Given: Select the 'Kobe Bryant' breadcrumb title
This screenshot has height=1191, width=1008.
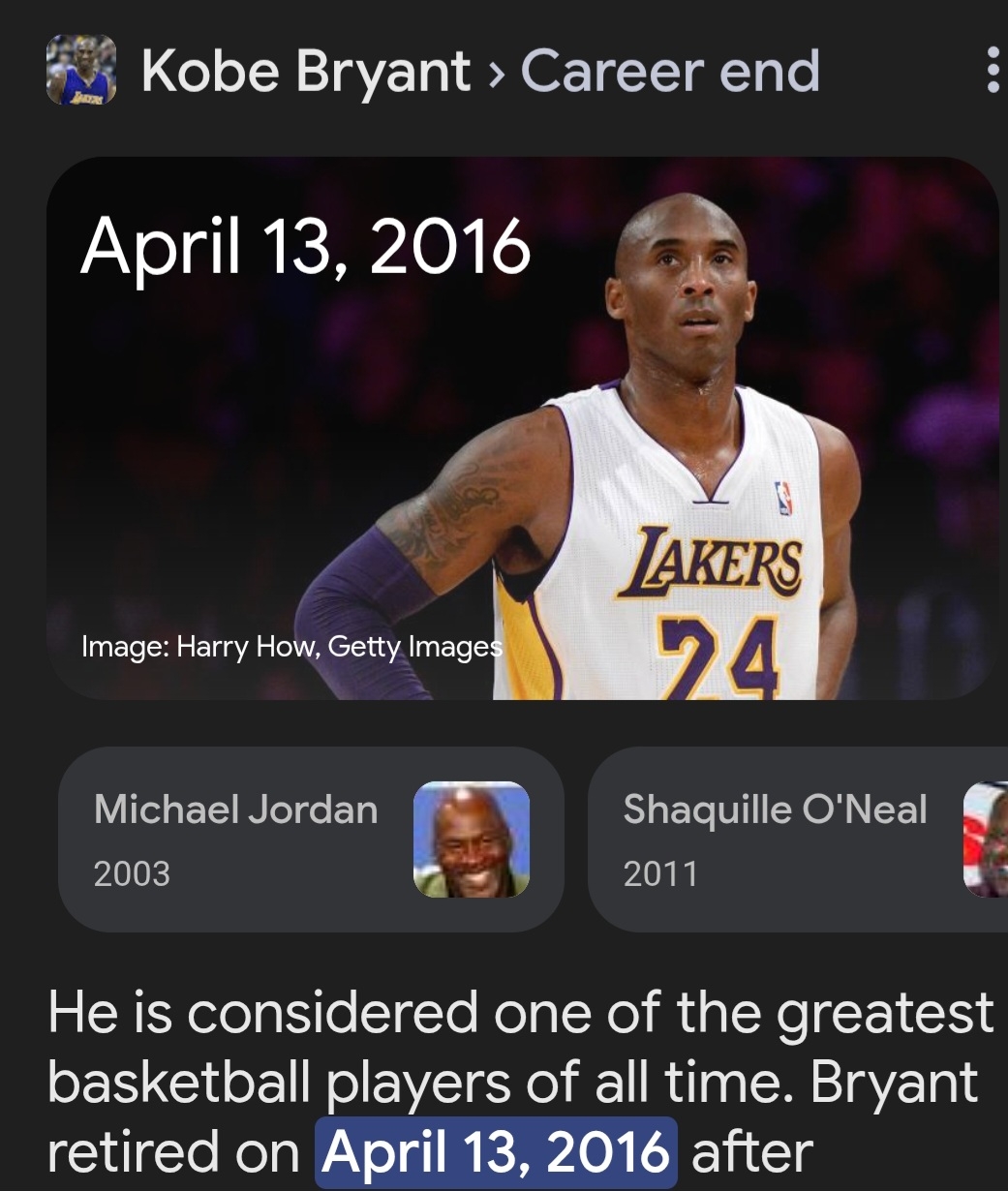Looking at the screenshot, I should coord(306,72).
